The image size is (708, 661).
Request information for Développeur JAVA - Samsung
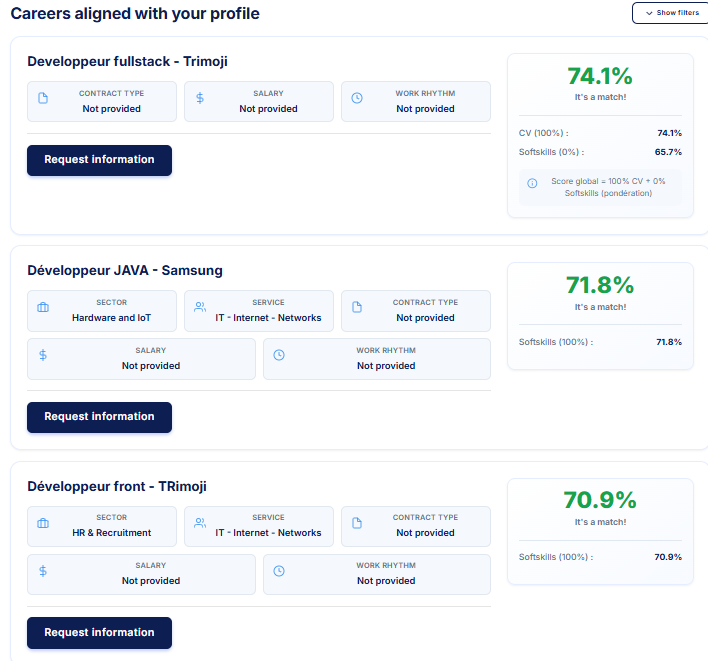coord(99,417)
